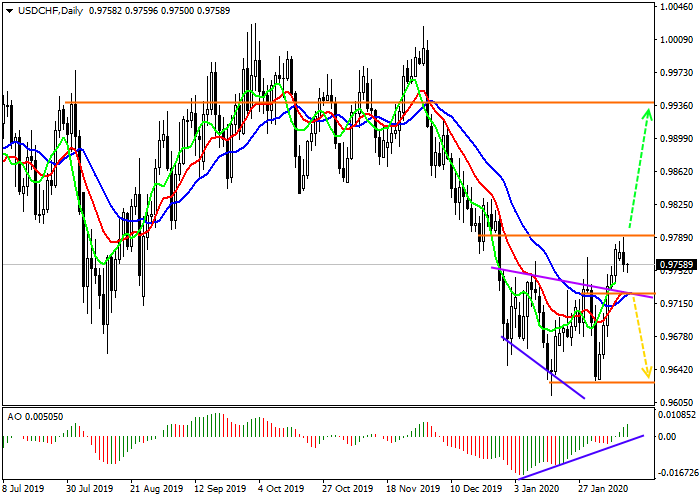Click the 1.00460 price axis label
This screenshot has height=500, width=700.
[x=677, y=7]
